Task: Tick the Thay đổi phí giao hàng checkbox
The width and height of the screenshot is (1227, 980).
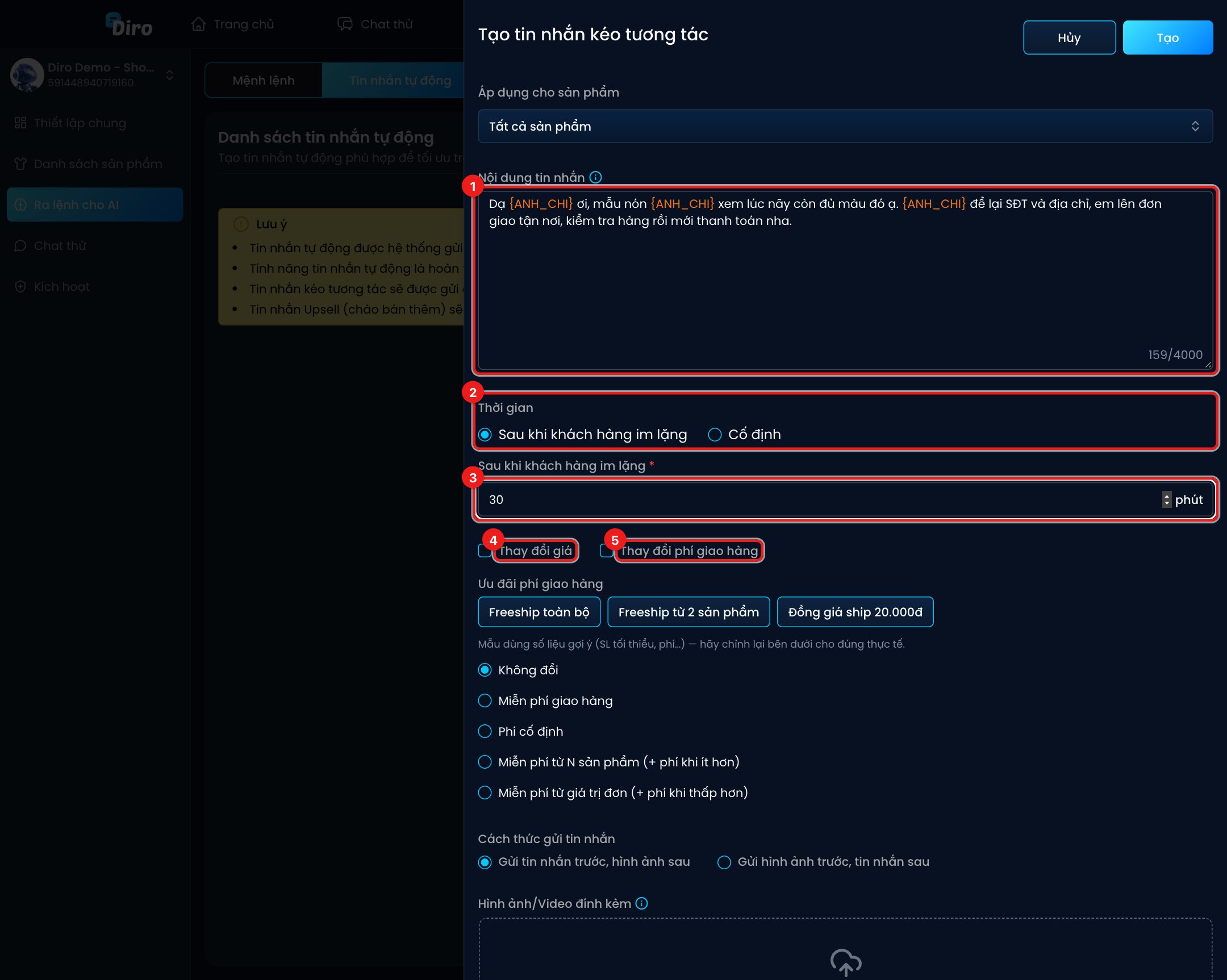Action: [606, 551]
